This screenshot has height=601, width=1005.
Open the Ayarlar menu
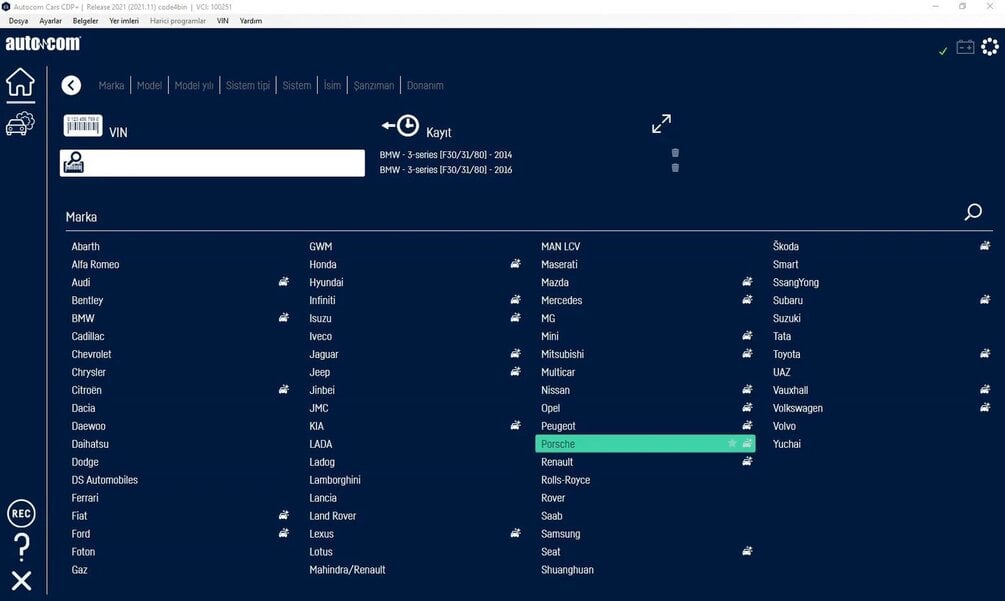coord(51,21)
